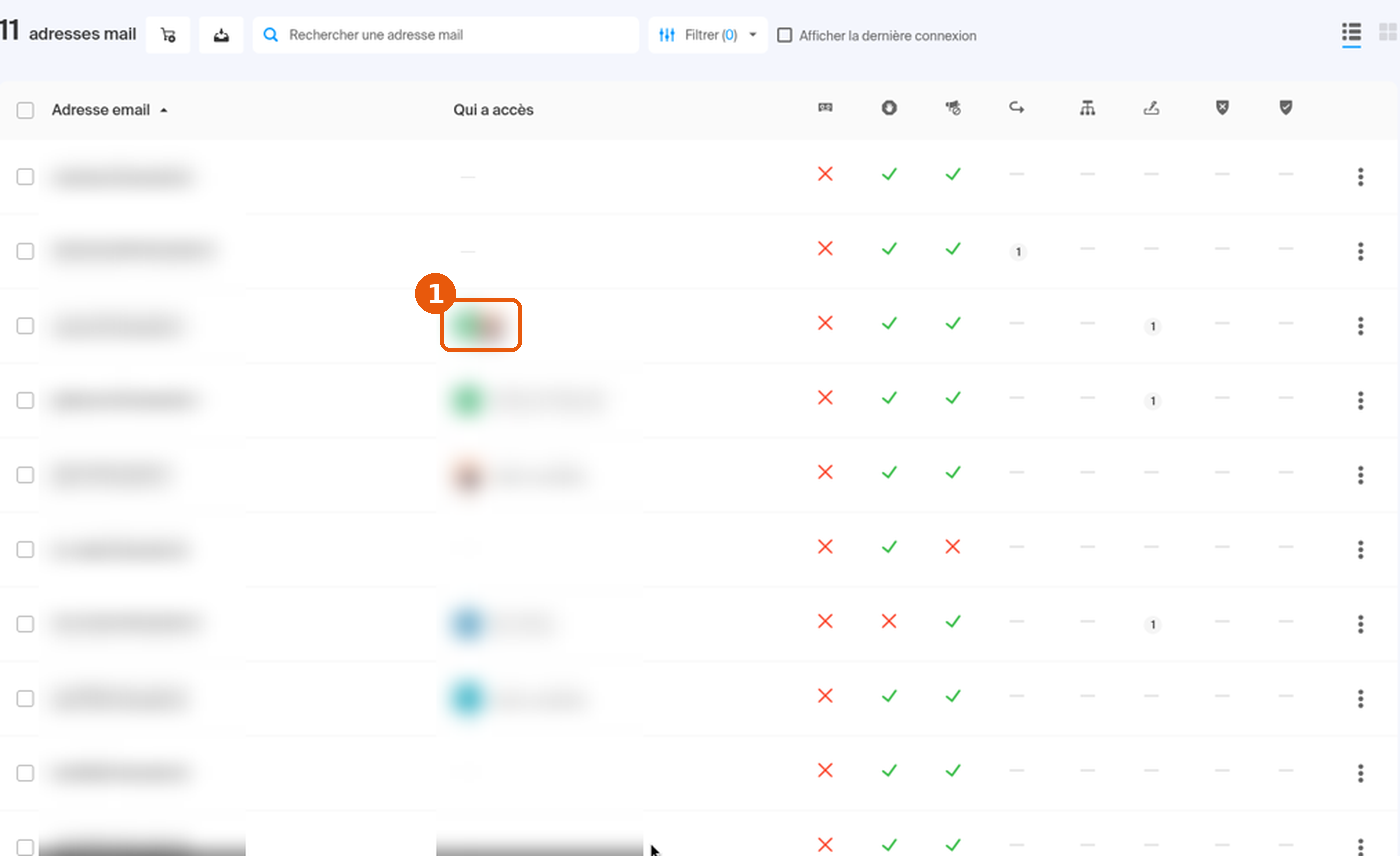Screen dimensions: 1400x856
Task: Click the import tray icon button
Action: pyautogui.click(x=221, y=35)
